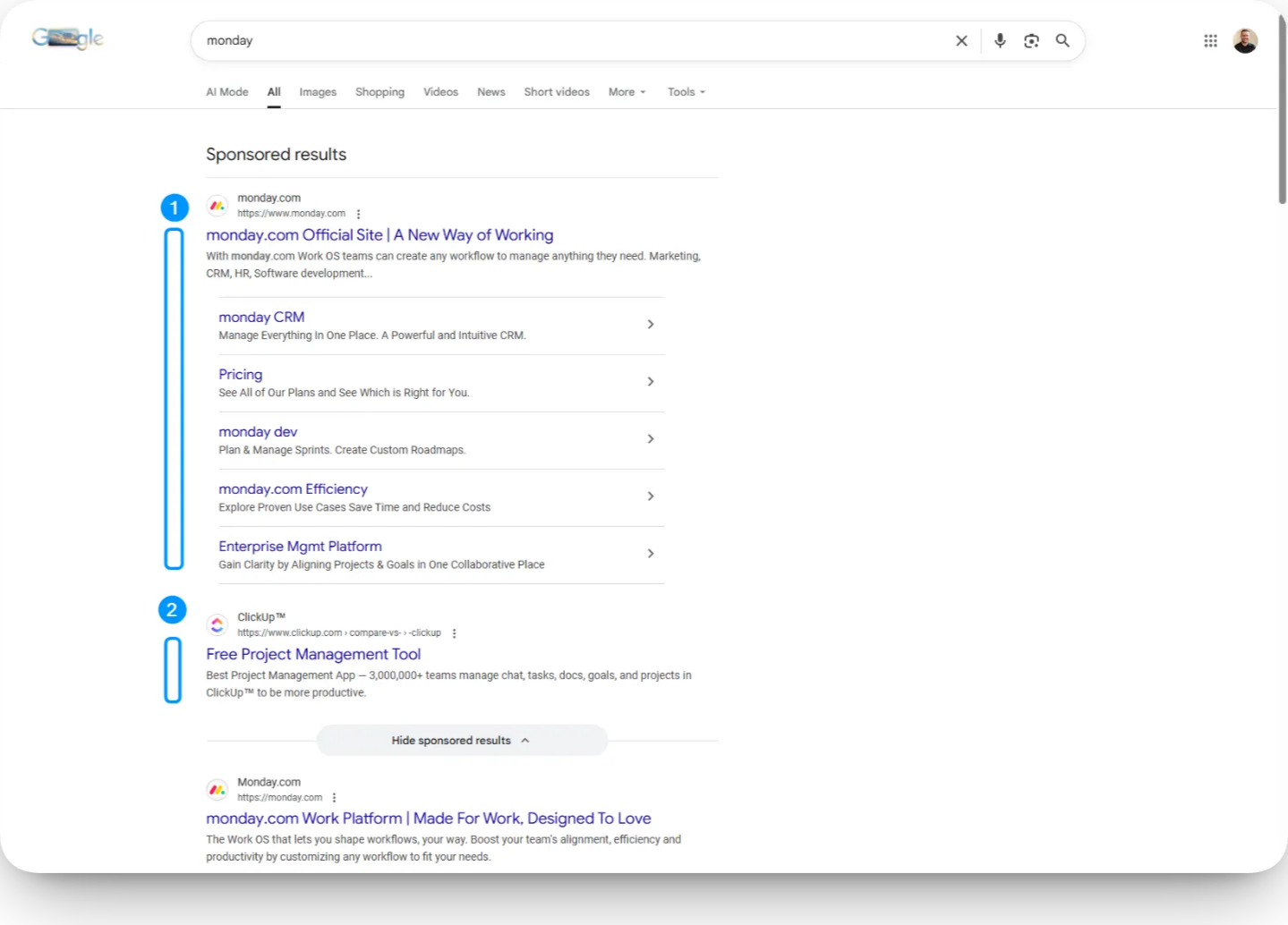Click the ClickUp compare-vs URL breadcrumb

pyautogui.click(x=339, y=633)
